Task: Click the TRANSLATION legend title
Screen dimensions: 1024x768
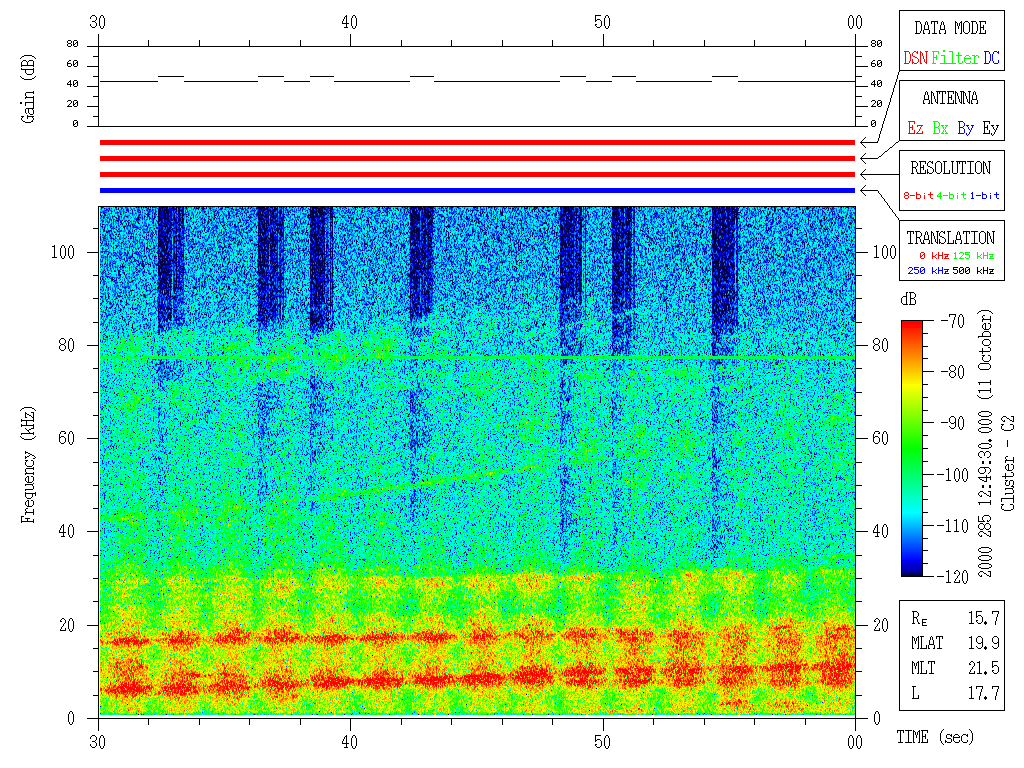Action: click(x=950, y=238)
